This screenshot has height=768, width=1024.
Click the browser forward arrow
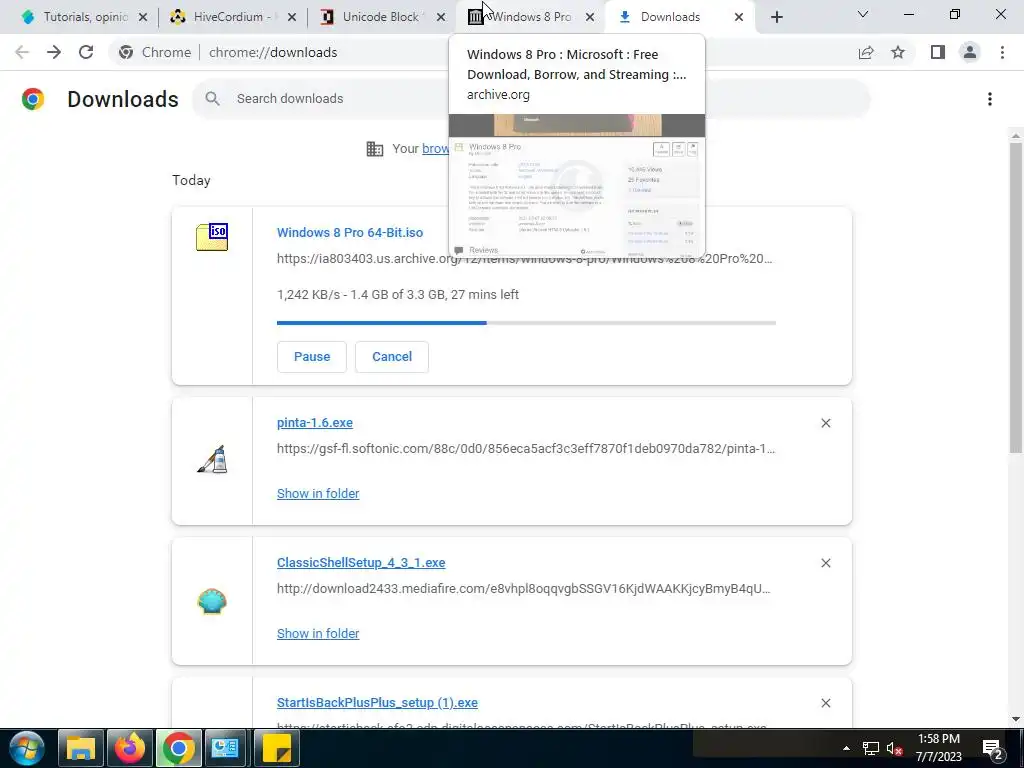coord(54,52)
